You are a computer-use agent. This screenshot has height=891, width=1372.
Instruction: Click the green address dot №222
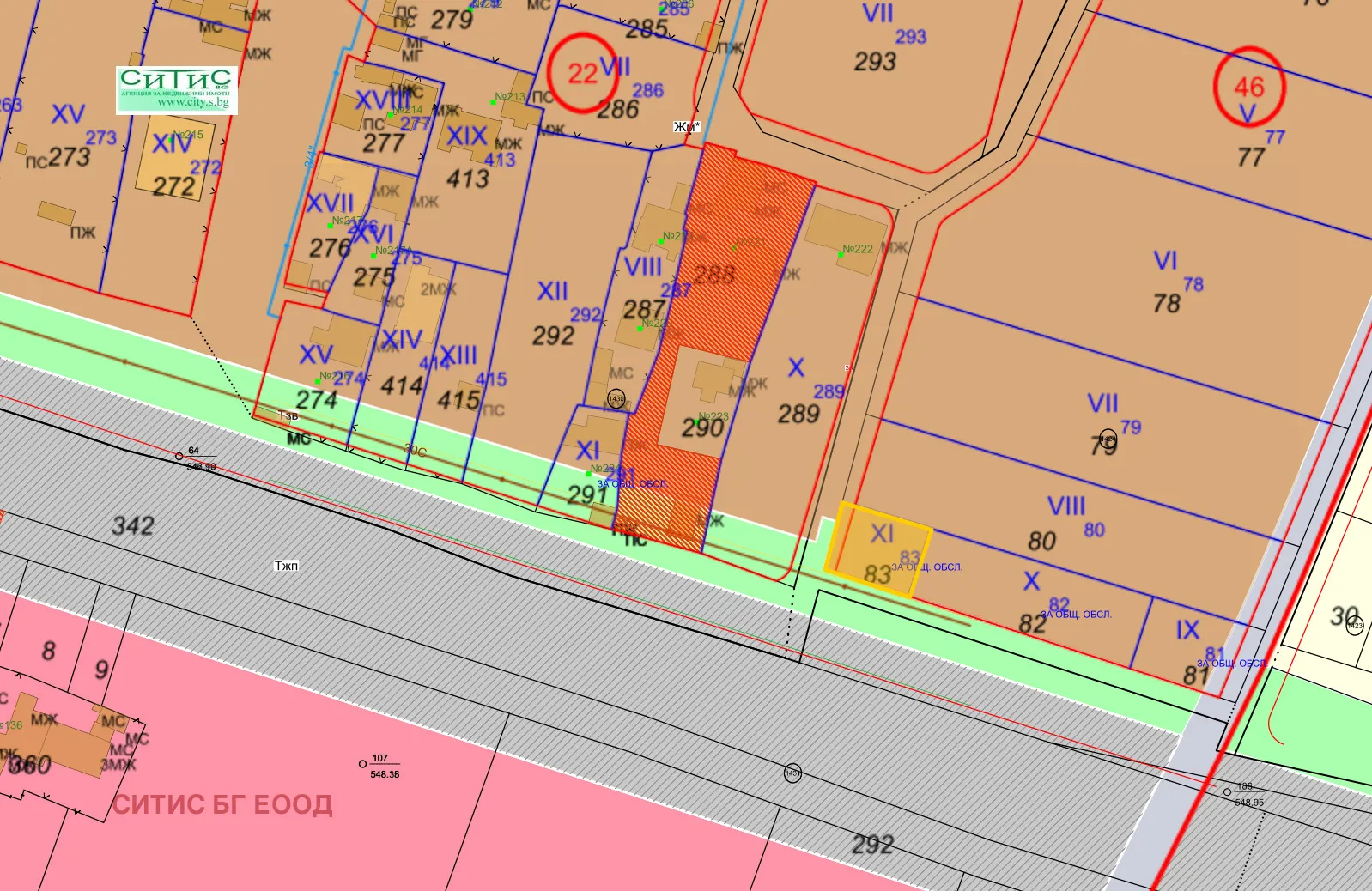pos(841,254)
